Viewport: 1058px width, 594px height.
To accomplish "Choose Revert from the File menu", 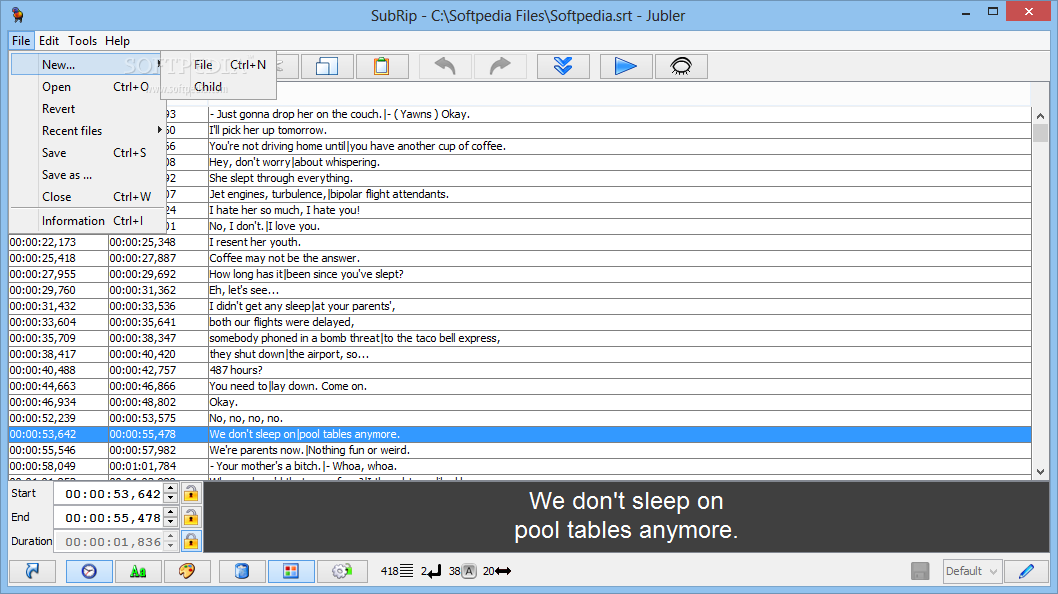I will point(86,109).
